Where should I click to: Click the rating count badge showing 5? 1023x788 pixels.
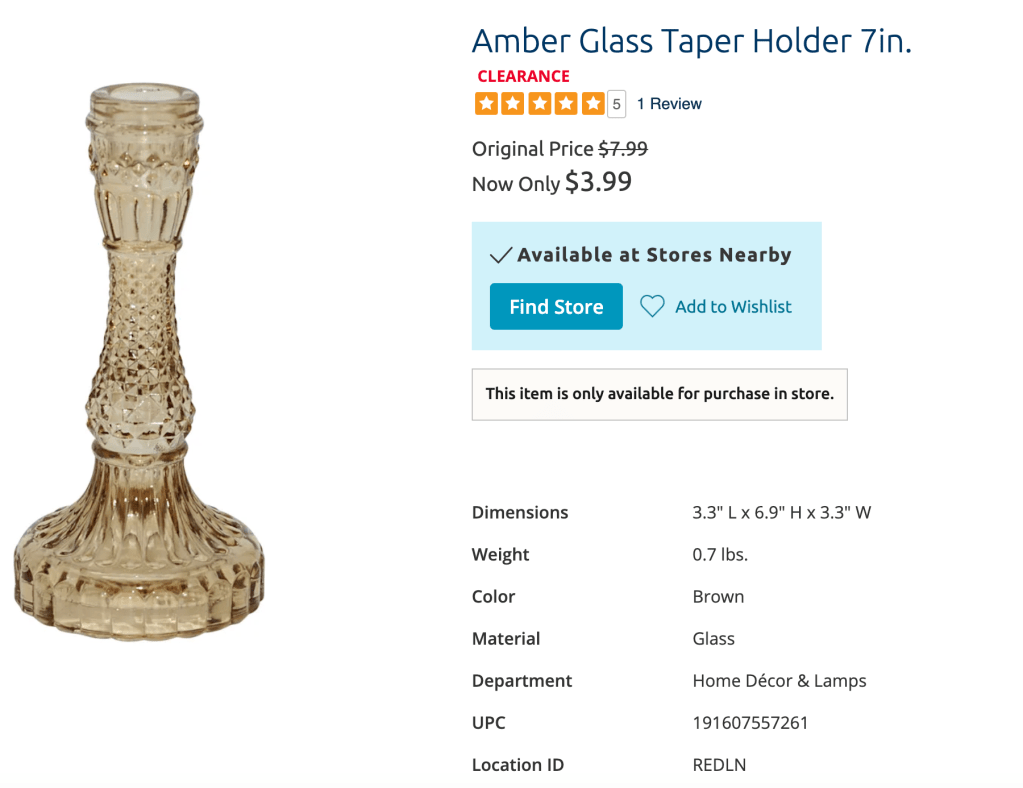(617, 104)
